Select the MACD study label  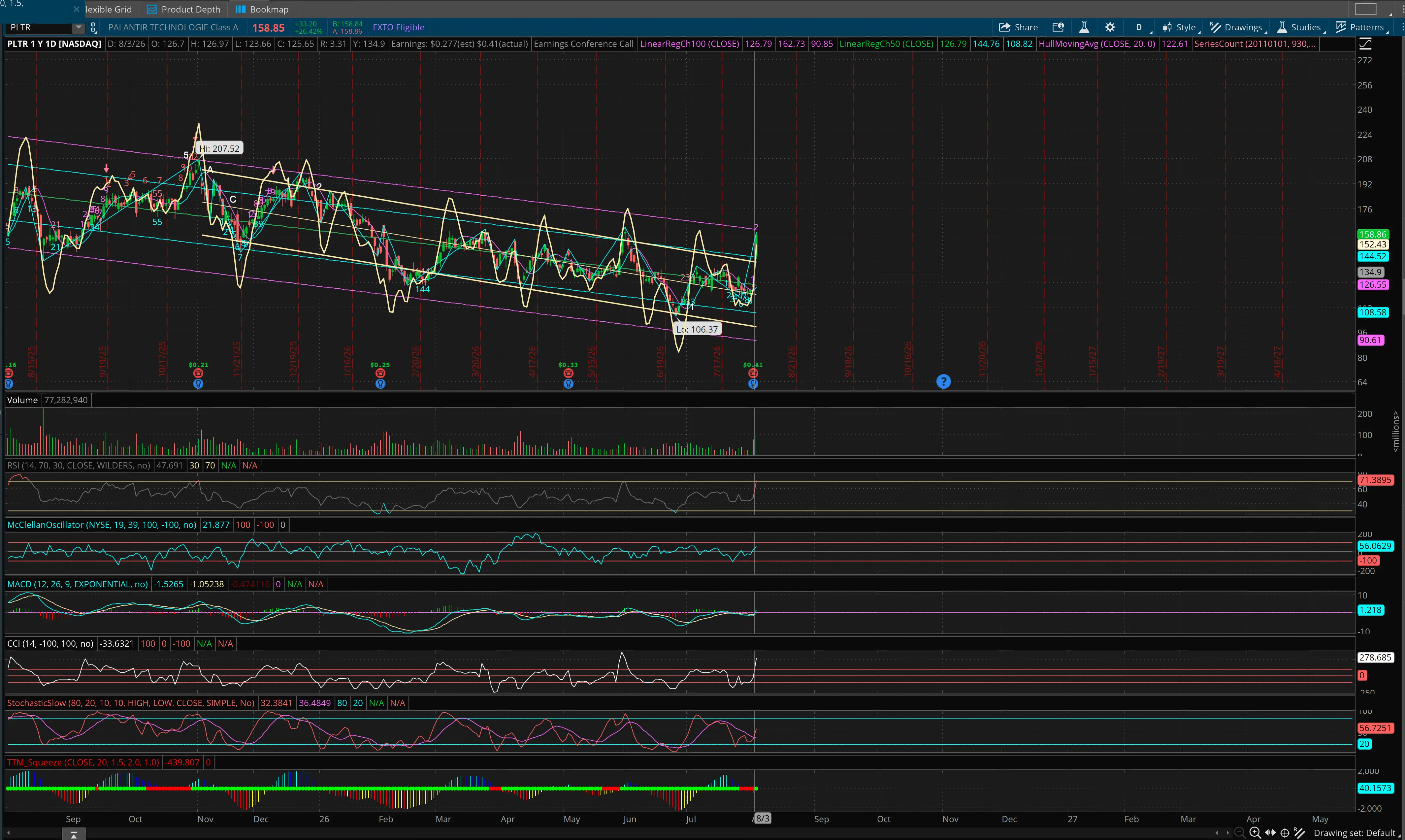tap(78, 584)
